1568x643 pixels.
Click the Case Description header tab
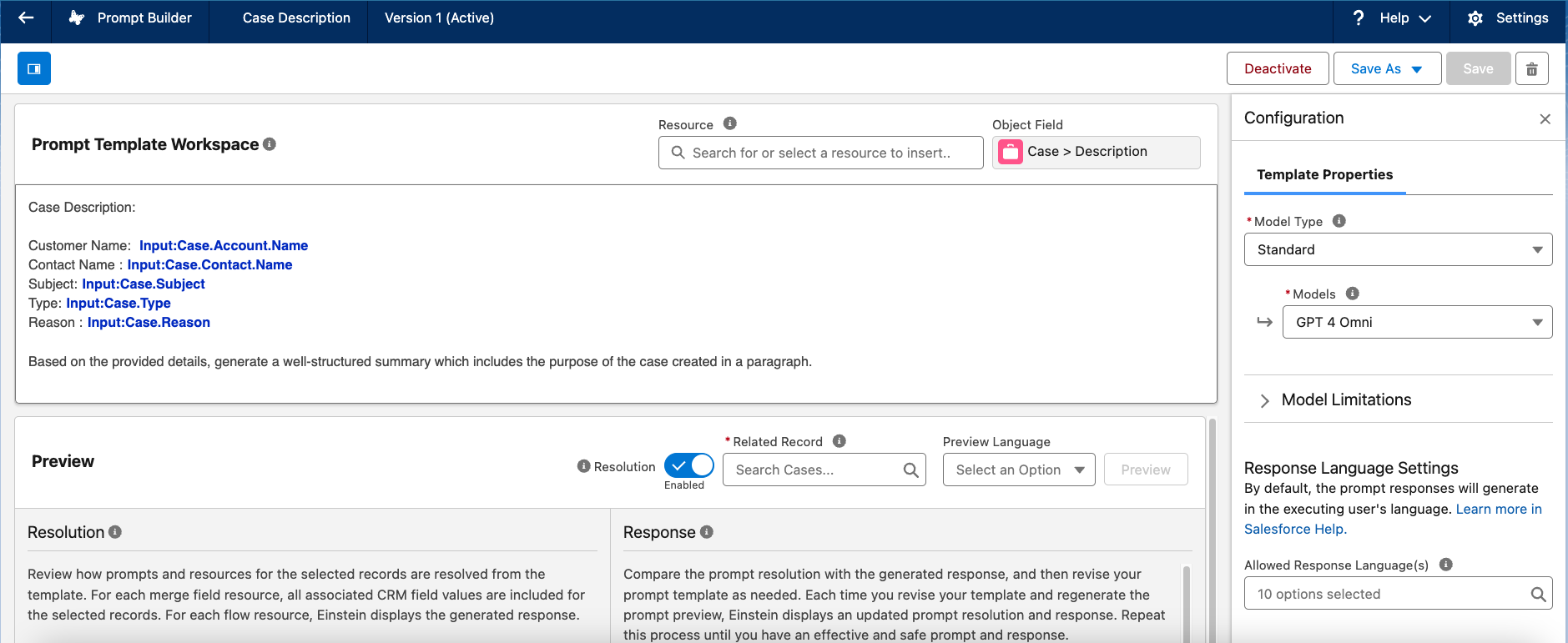pos(296,18)
